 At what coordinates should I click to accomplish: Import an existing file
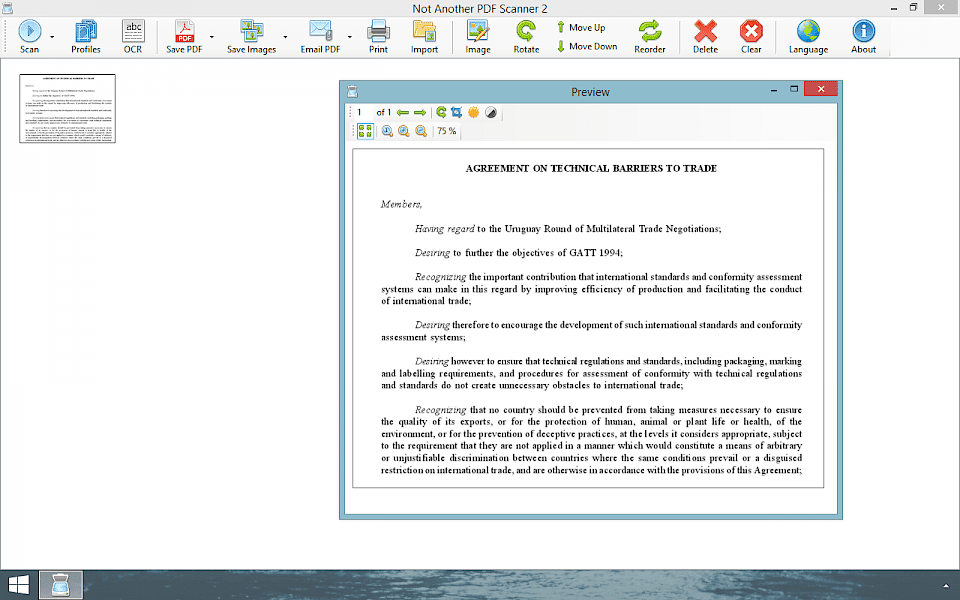(424, 37)
